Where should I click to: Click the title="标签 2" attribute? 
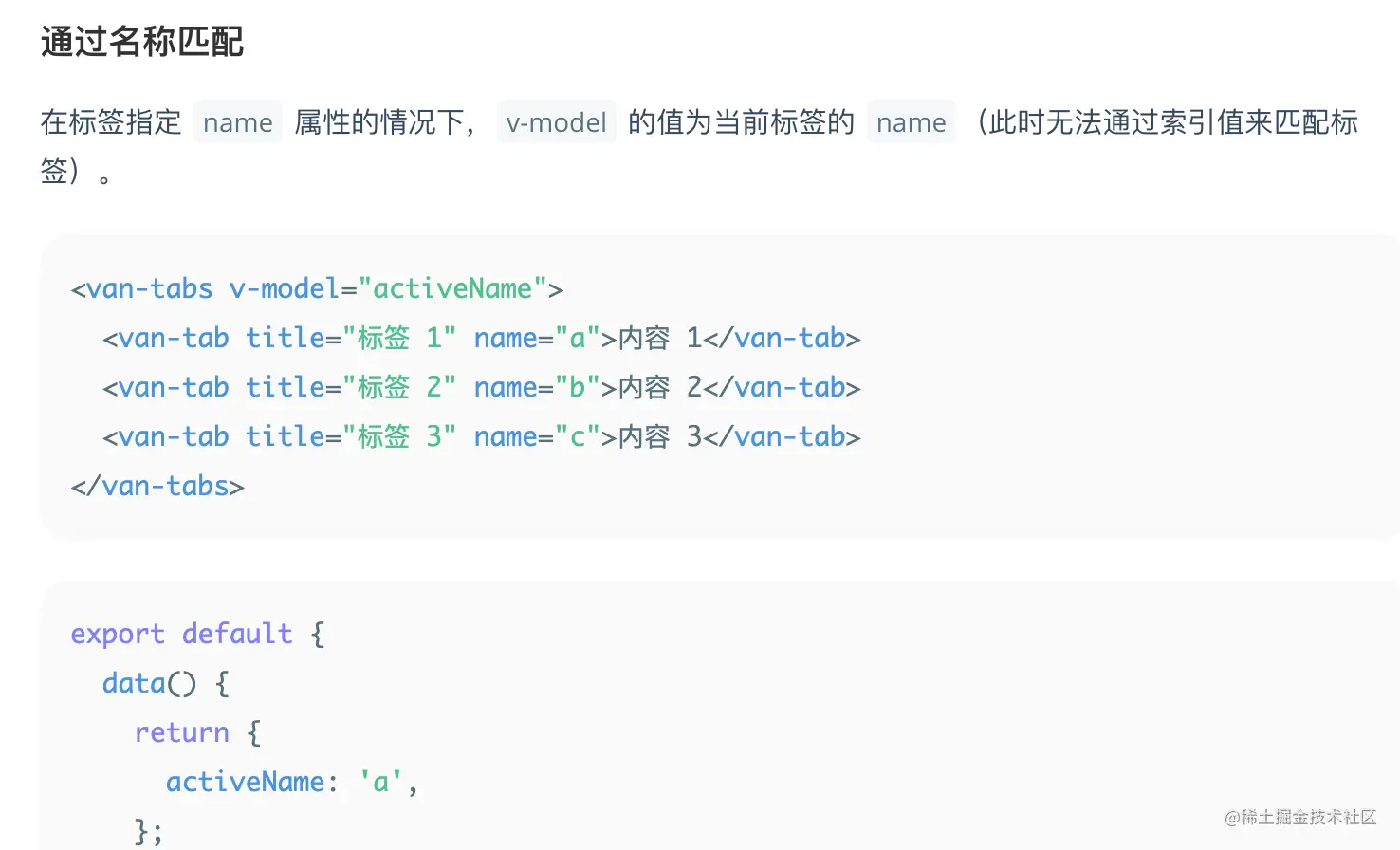pyautogui.click(x=350, y=387)
